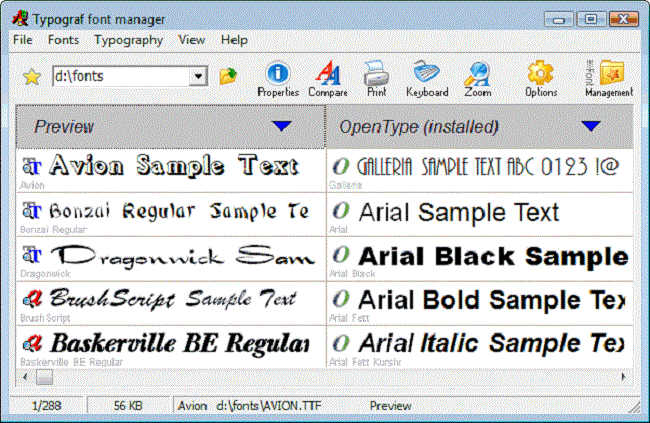
Task: Click the OpenType icon beside Arial Sample Text
Action: point(341,211)
